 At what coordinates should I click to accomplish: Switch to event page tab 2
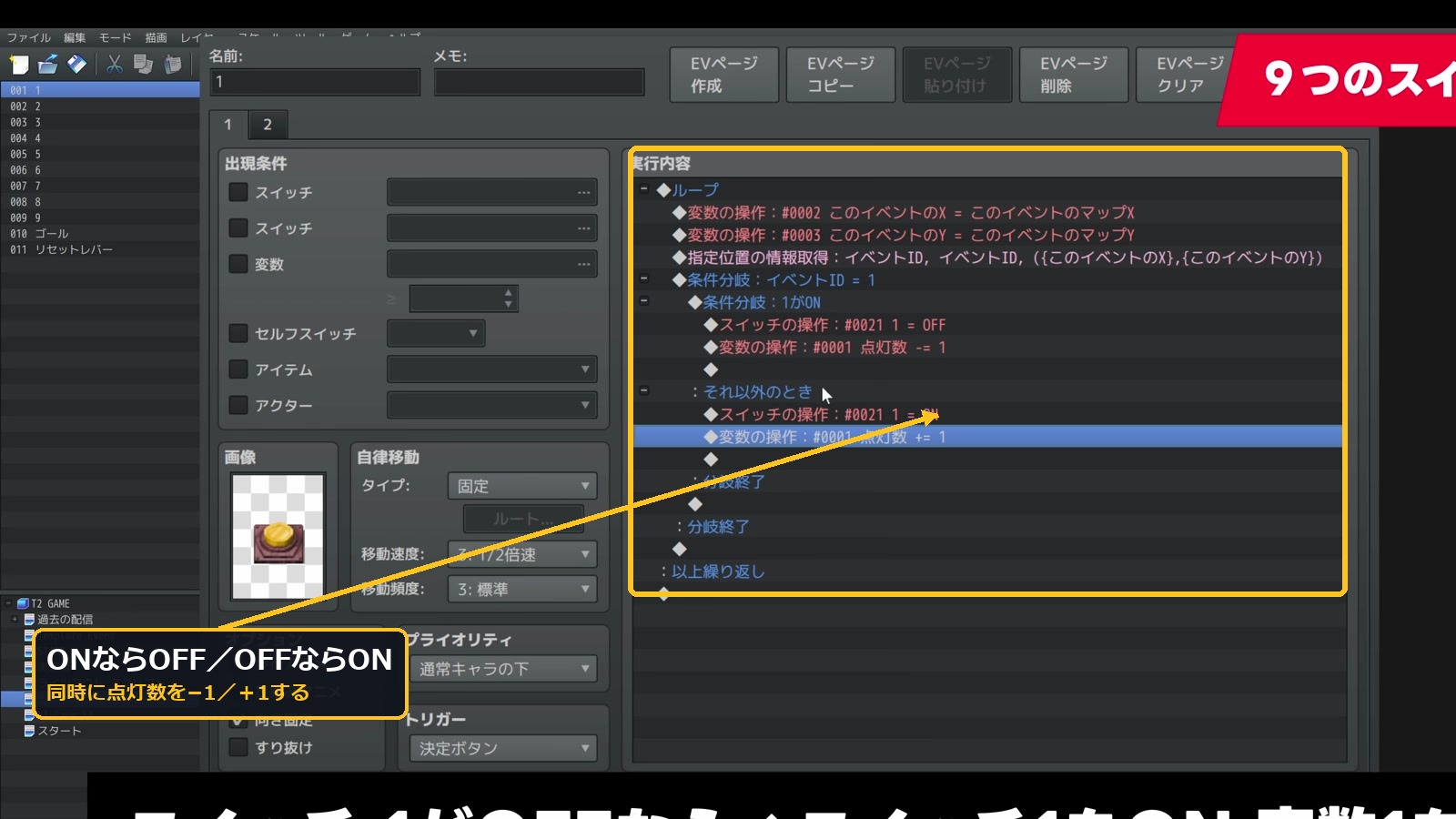coord(268,125)
